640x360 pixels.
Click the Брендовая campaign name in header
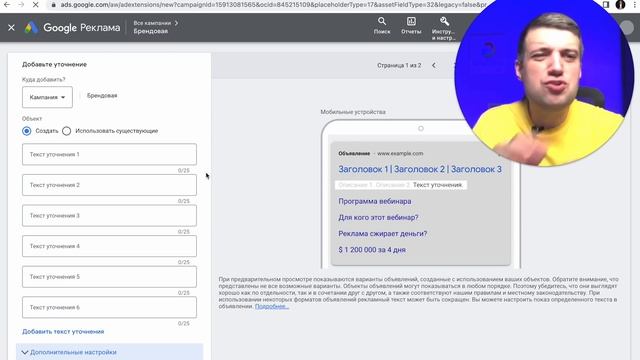tap(151, 31)
